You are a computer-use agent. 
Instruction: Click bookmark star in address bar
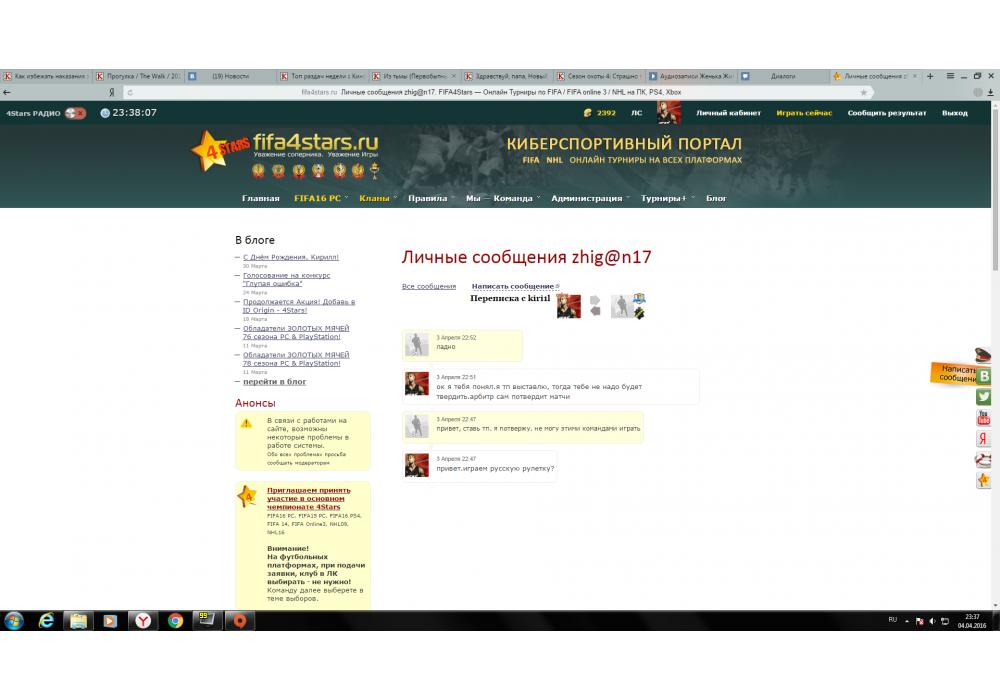pos(864,92)
